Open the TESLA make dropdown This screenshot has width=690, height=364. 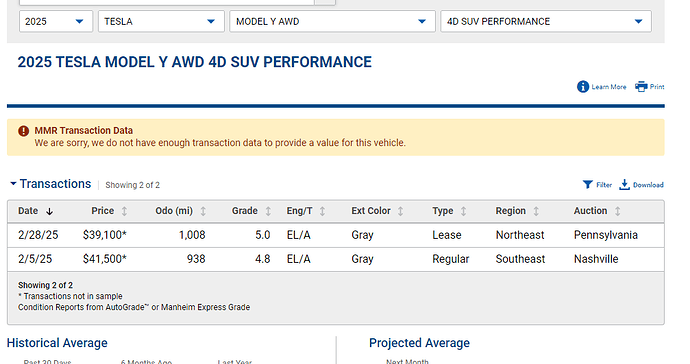tap(161, 21)
